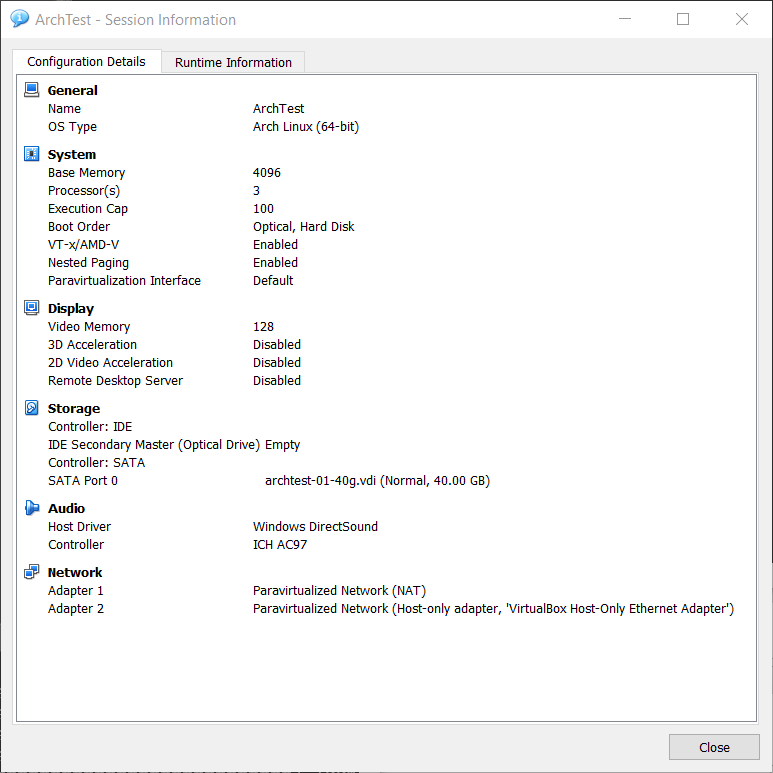The image size is (773, 773).
Task: Click the Audio section speaker icon
Action: tap(32, 507)
